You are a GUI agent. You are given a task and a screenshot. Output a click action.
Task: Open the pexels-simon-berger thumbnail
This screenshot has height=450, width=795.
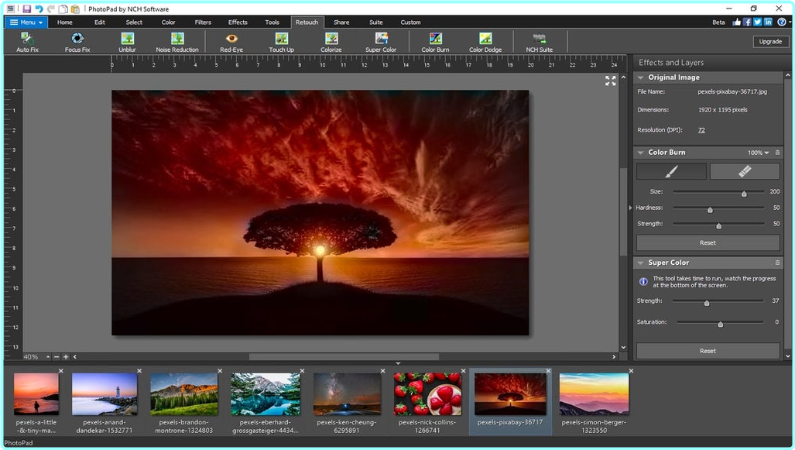tap(594, 394)
